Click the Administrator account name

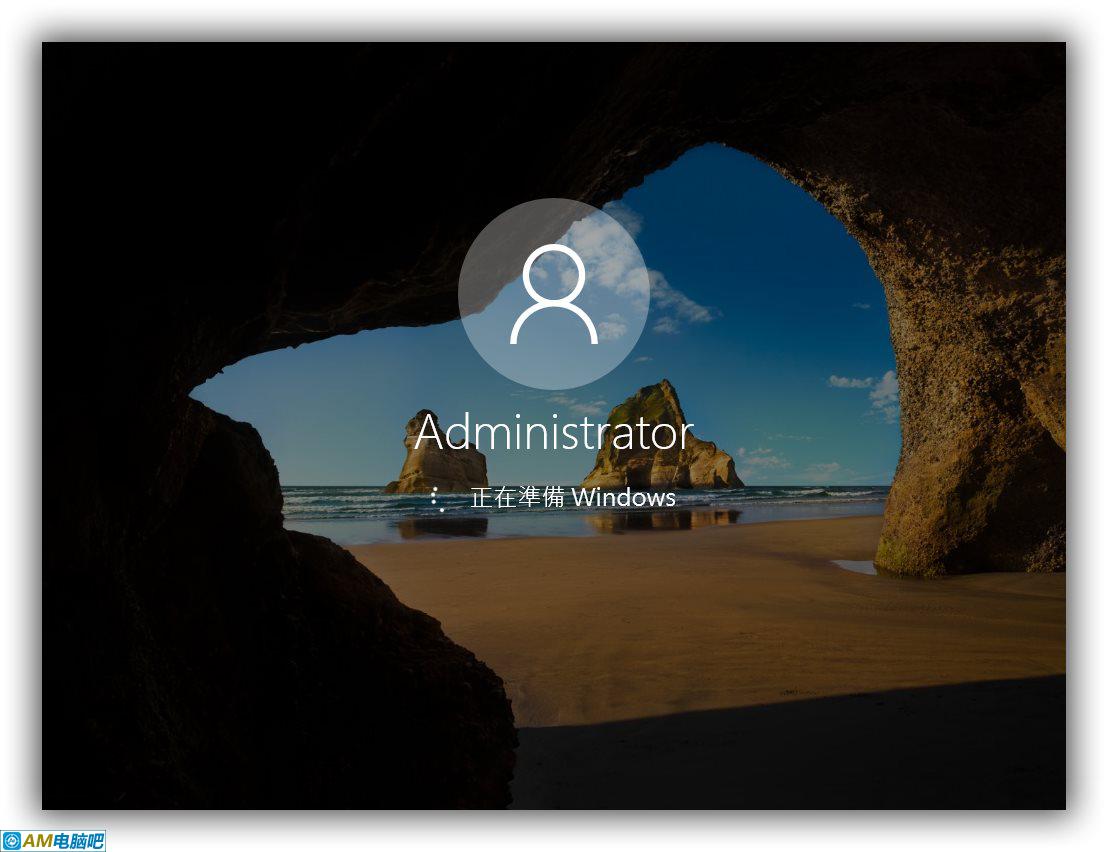(x=554, y=432)
